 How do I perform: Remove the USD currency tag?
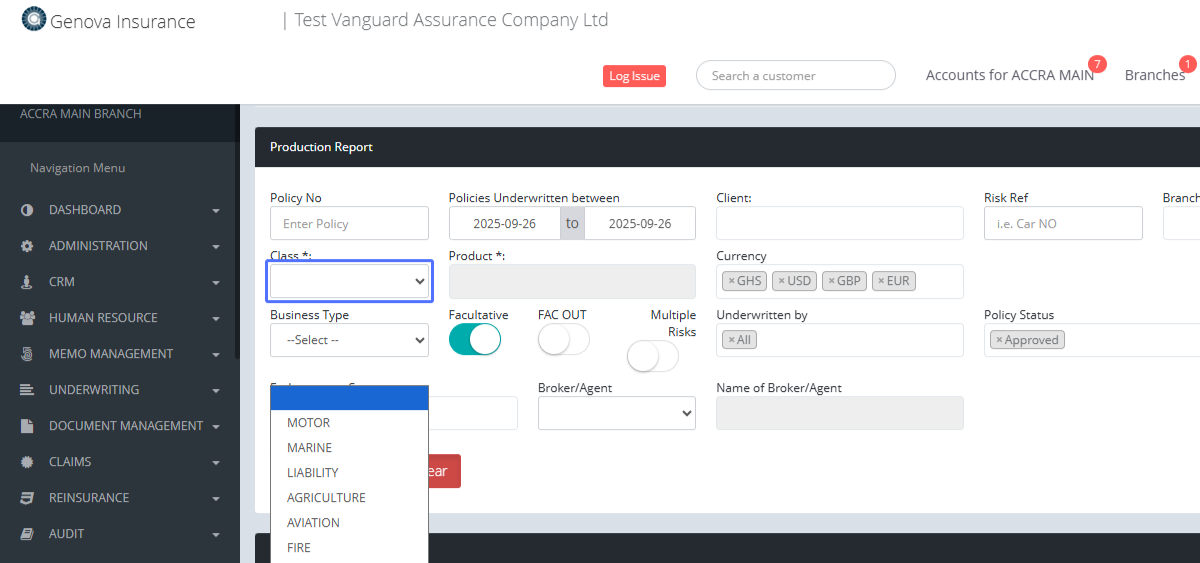782,281
